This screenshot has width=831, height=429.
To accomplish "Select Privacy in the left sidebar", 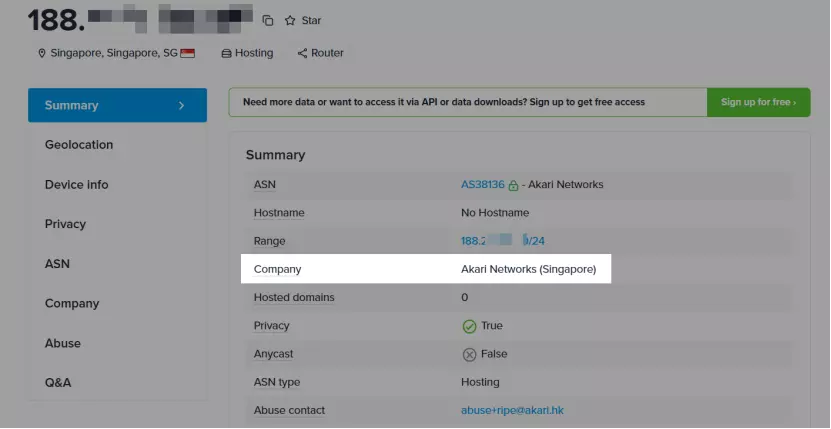I will [x=65, y=224].
